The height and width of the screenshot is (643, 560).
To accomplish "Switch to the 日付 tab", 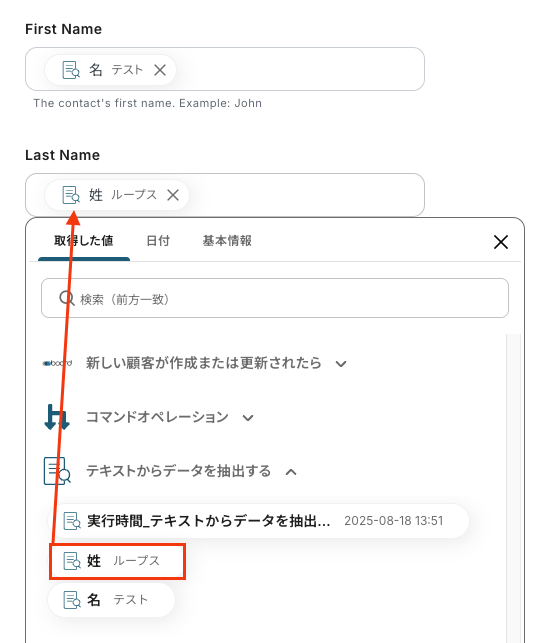I will [x=158, y=241].
